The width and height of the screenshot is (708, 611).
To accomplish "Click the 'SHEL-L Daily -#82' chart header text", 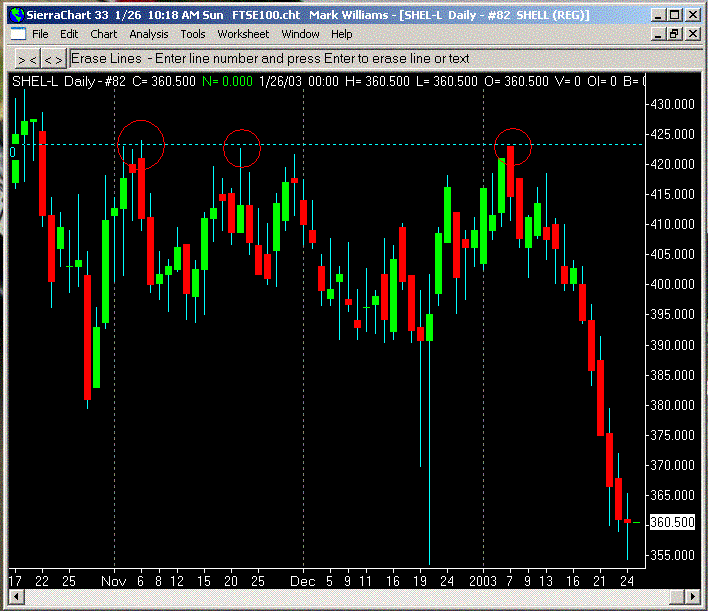I will point(69,82).
